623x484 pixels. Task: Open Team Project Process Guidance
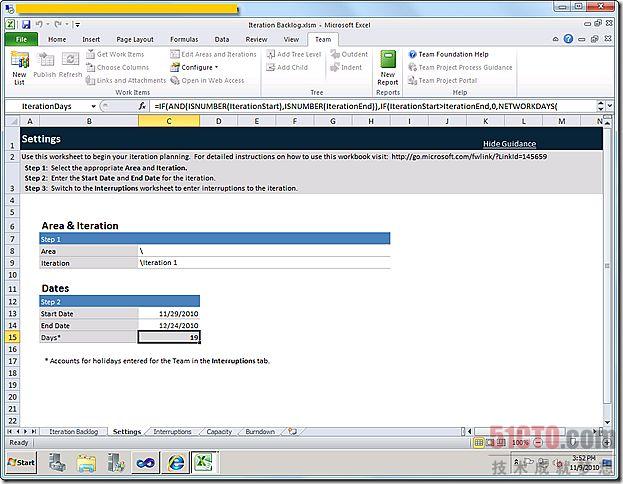tap(460, 67)
